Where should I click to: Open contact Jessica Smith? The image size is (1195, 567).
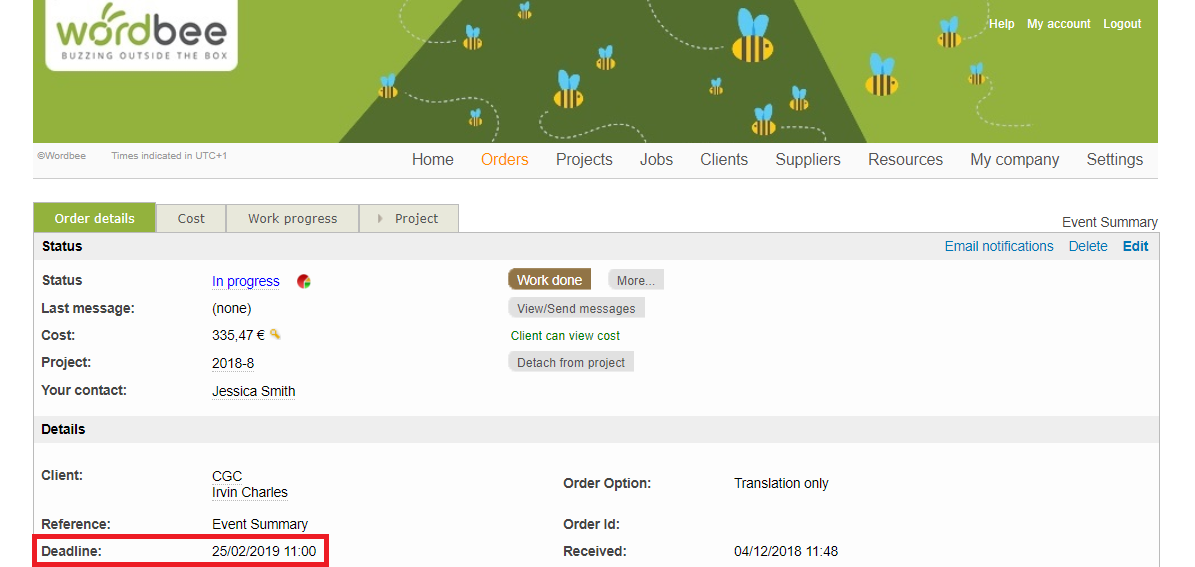253,391
